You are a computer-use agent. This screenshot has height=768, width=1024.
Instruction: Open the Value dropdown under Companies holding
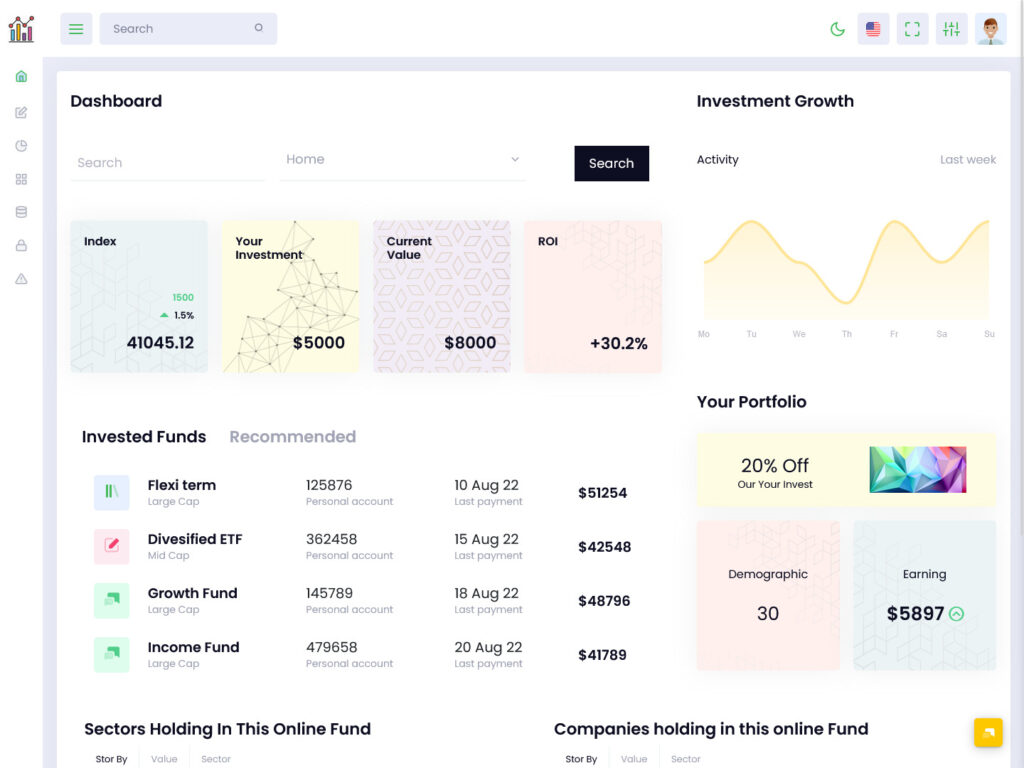coord(634,759)
